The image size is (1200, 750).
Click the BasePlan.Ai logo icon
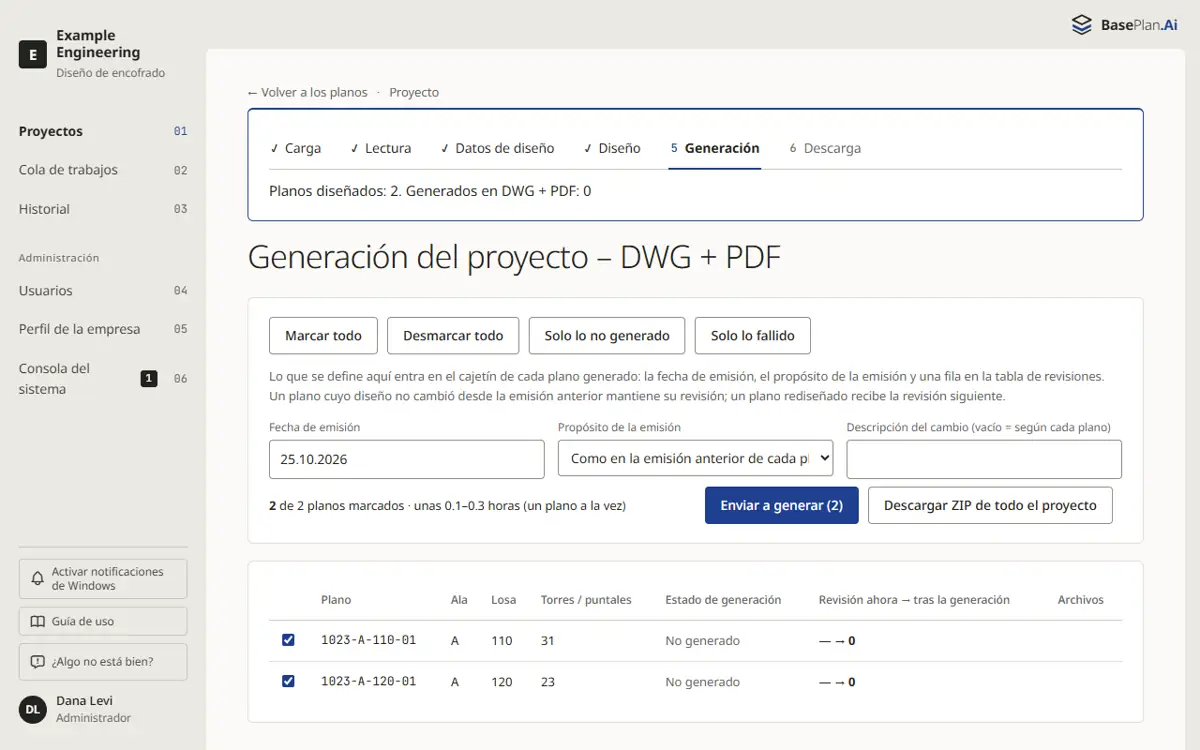point(1081,25)
